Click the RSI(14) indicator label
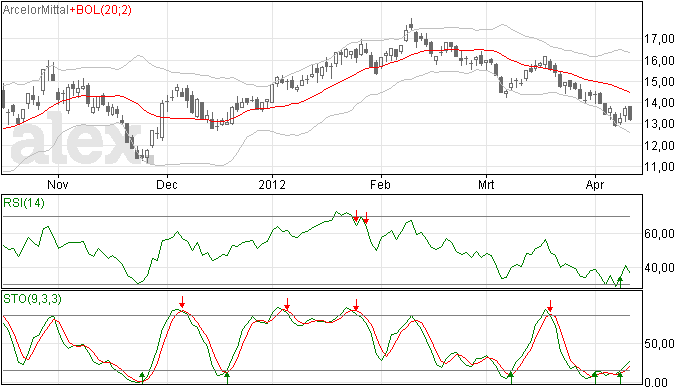690x387 pixels. point(24,203)
